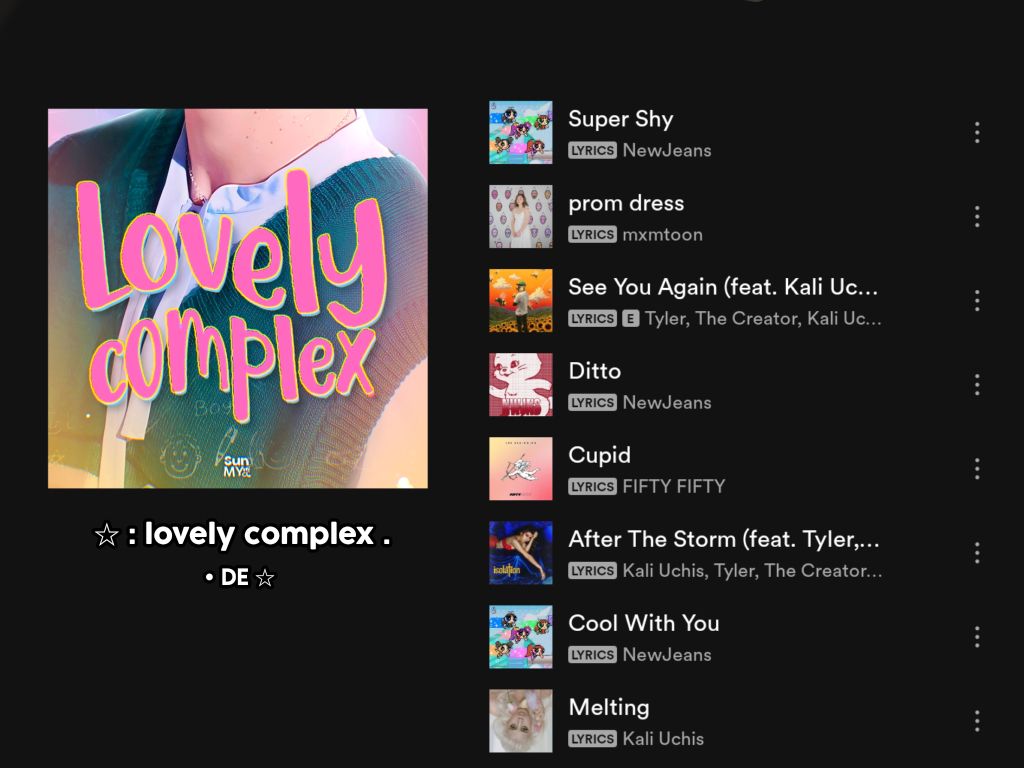Select the Melting track title
Viewport: 1024px width, 768px height.
pos(609,707)
